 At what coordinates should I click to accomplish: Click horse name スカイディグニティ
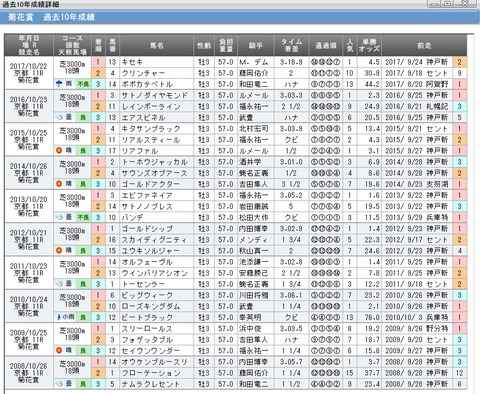154,240
